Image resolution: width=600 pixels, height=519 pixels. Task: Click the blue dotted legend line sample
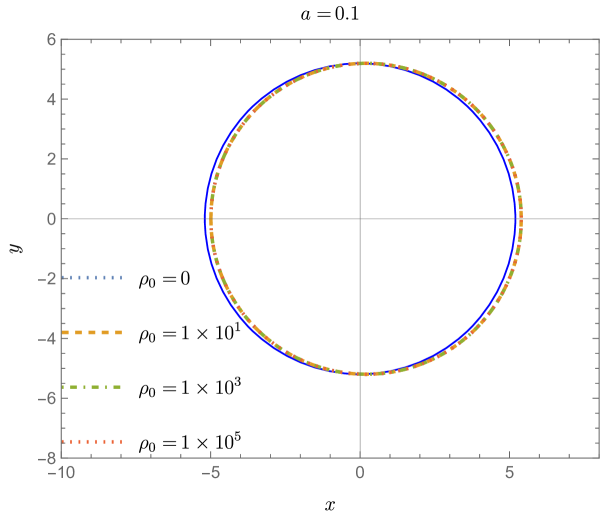click(x=91, y=277)
